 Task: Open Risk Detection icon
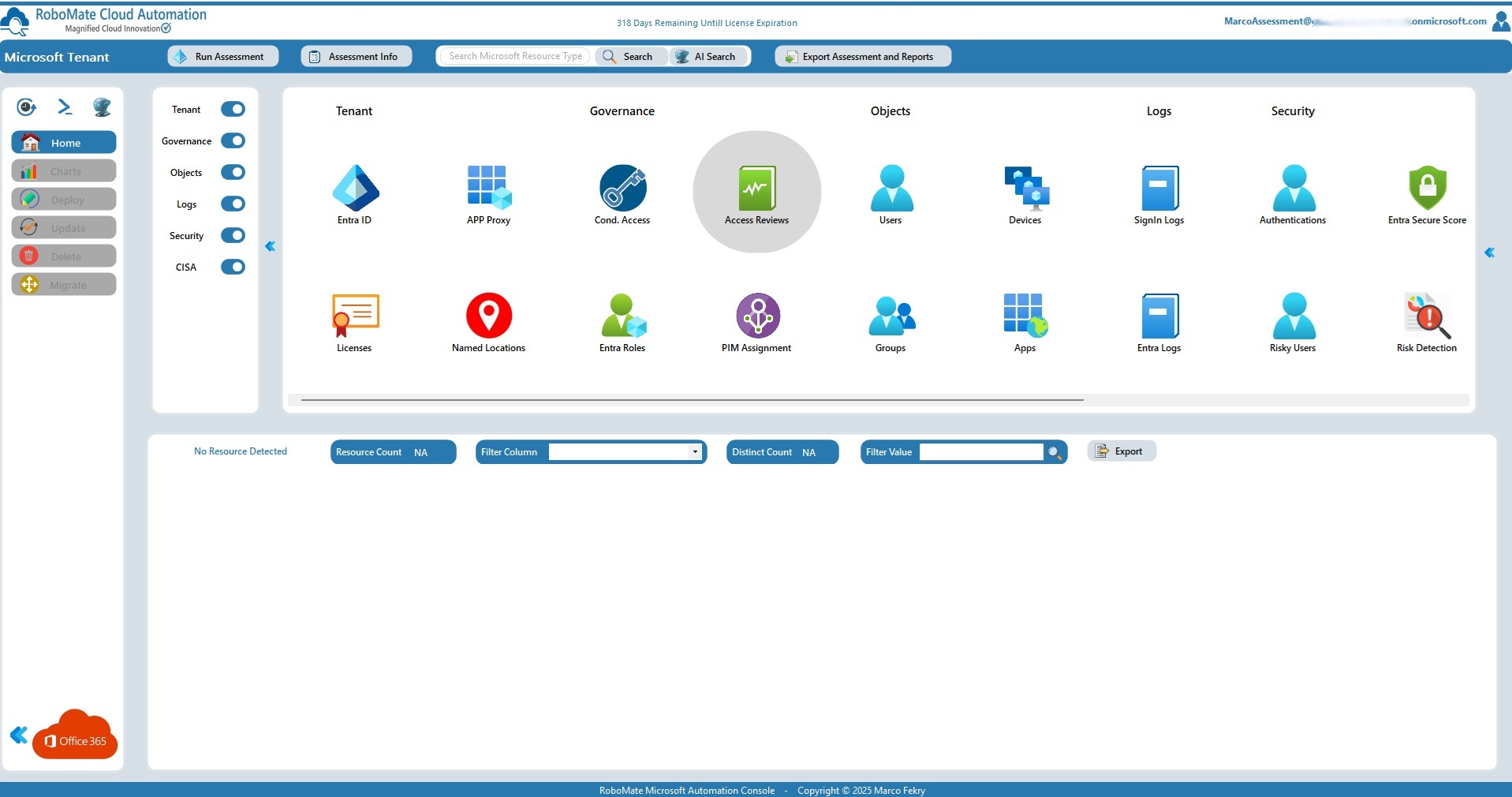(x=1428, y=316)
